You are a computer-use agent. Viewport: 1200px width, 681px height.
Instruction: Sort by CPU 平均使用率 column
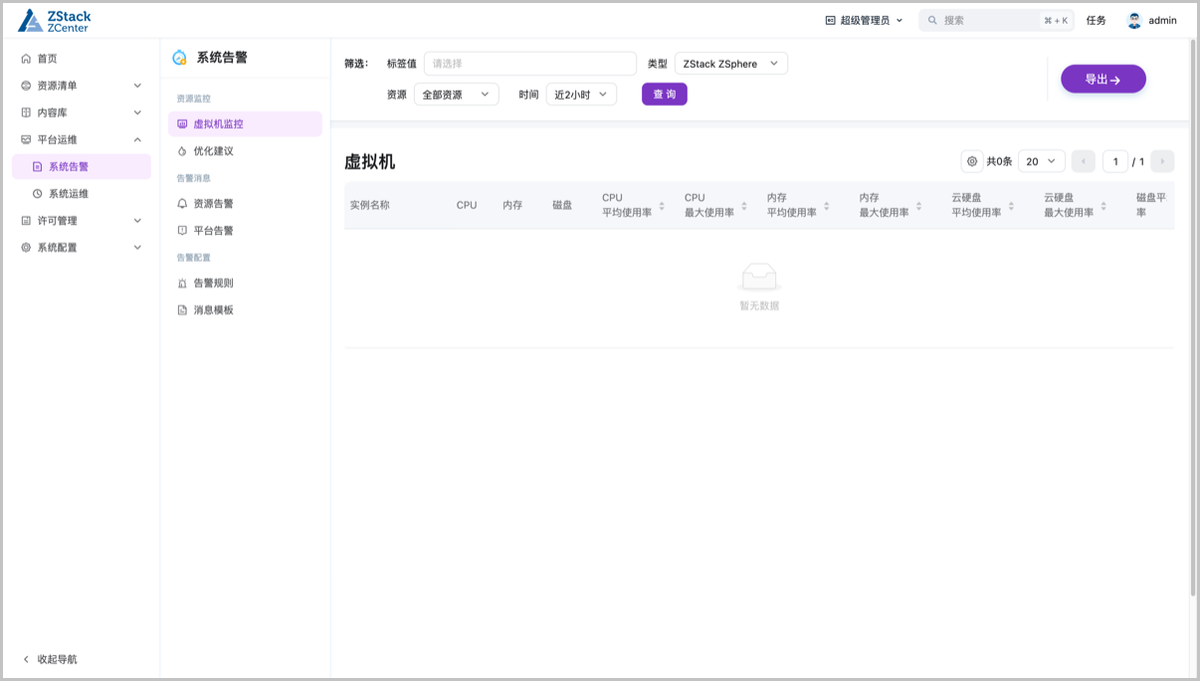pyautogui.click(x=661, y=206)
